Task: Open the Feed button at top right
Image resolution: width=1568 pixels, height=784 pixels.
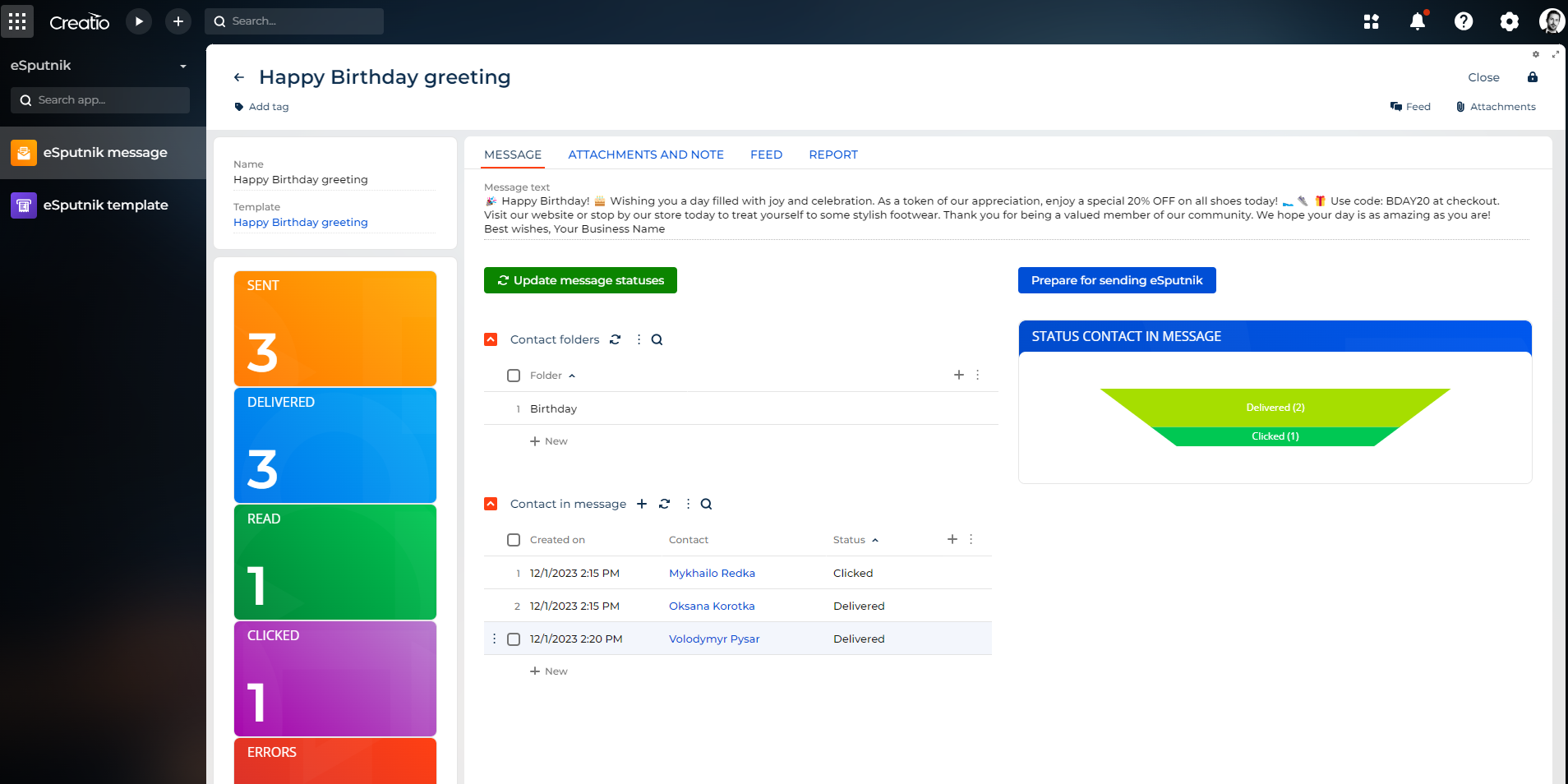Action: [1410, 107]
